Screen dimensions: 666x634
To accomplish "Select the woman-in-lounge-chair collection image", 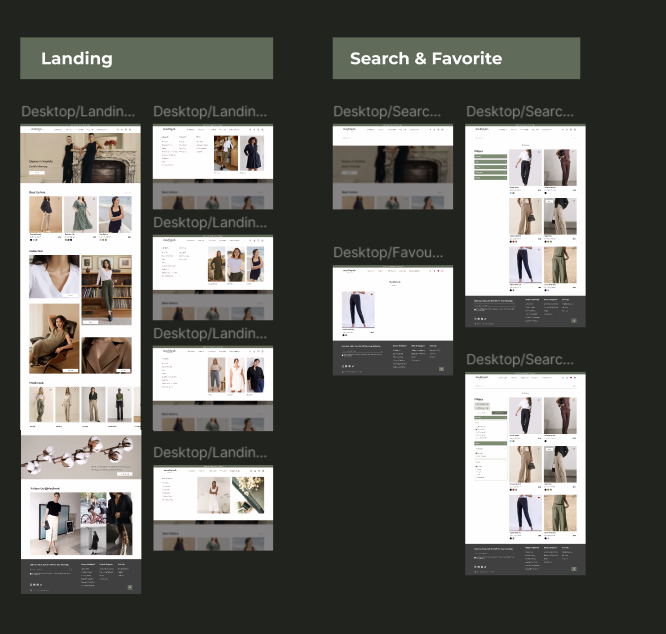I will tap(54, 338).
